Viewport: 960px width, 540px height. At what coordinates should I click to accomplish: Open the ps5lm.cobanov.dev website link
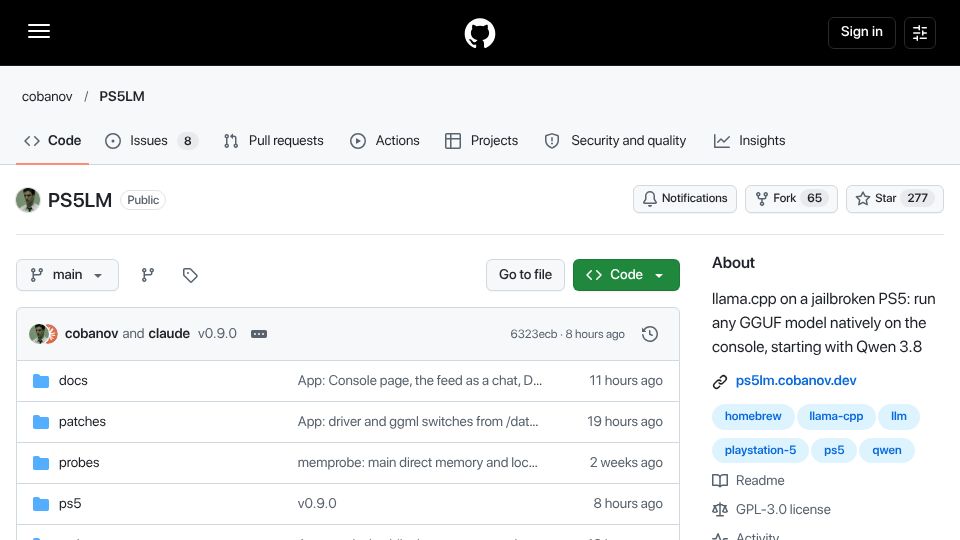click(x=796, y=381)
